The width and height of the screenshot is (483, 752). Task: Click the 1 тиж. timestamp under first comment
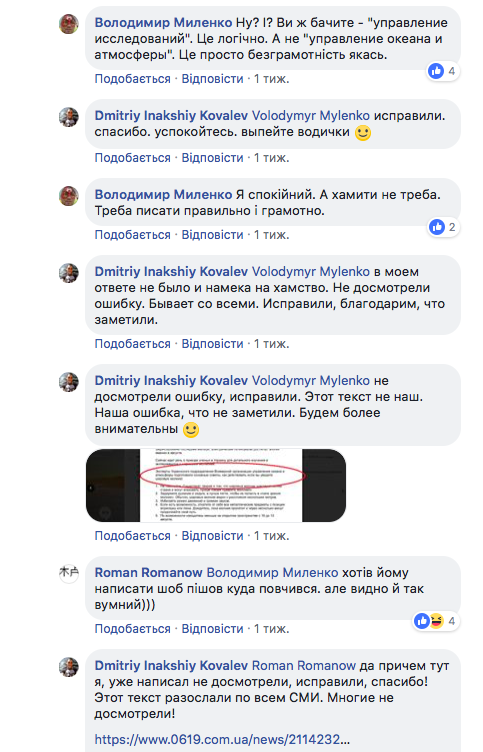(x=271, y=79)
